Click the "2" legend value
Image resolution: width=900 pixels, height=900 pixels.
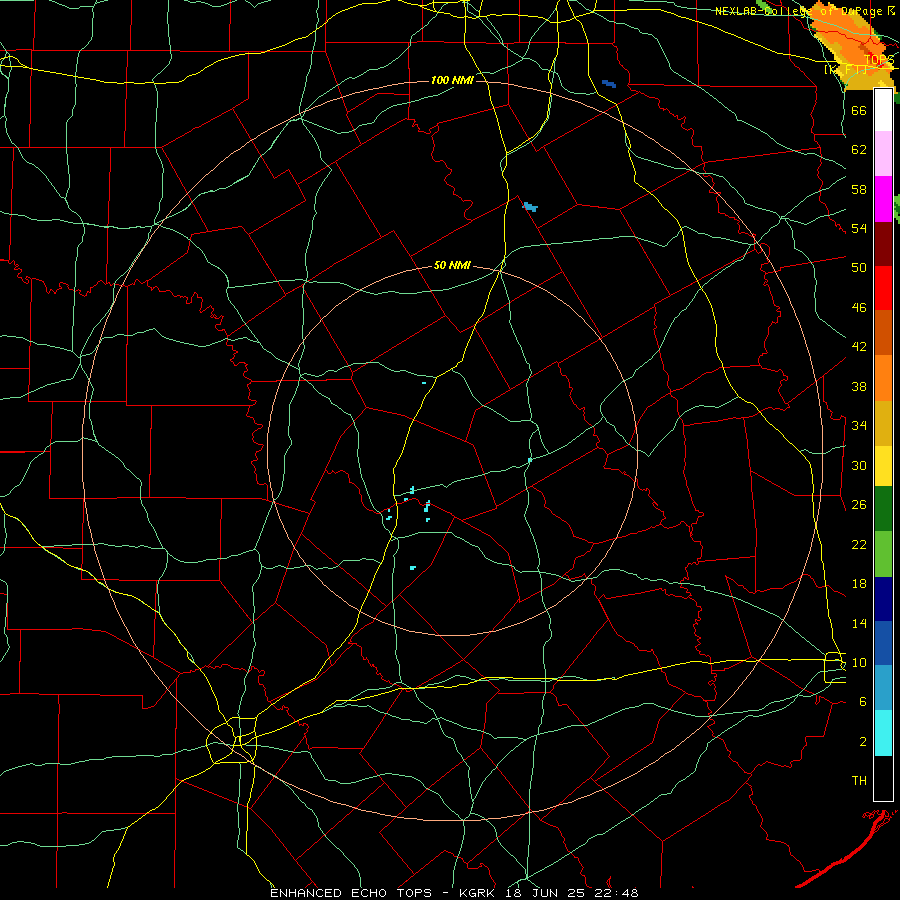coord(863,742)
